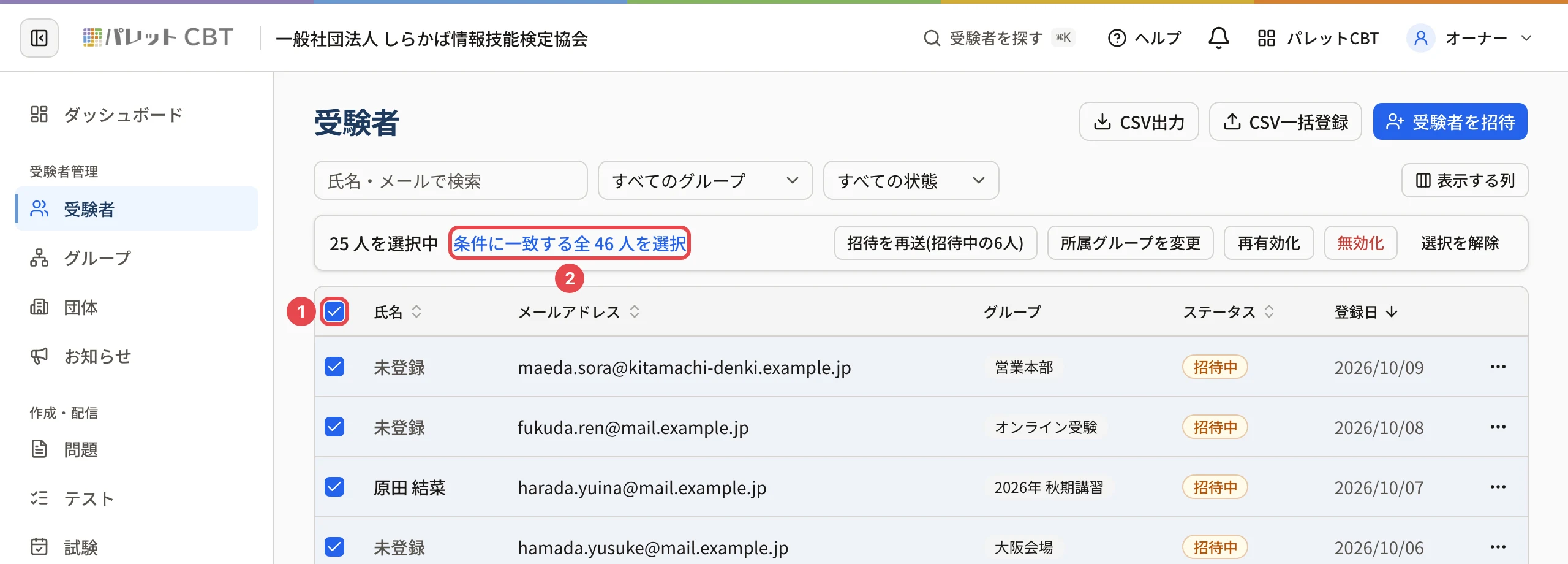Click the red 無効化 button
The width and height of the screenshot is (1568, 564).
point(1360,243)
